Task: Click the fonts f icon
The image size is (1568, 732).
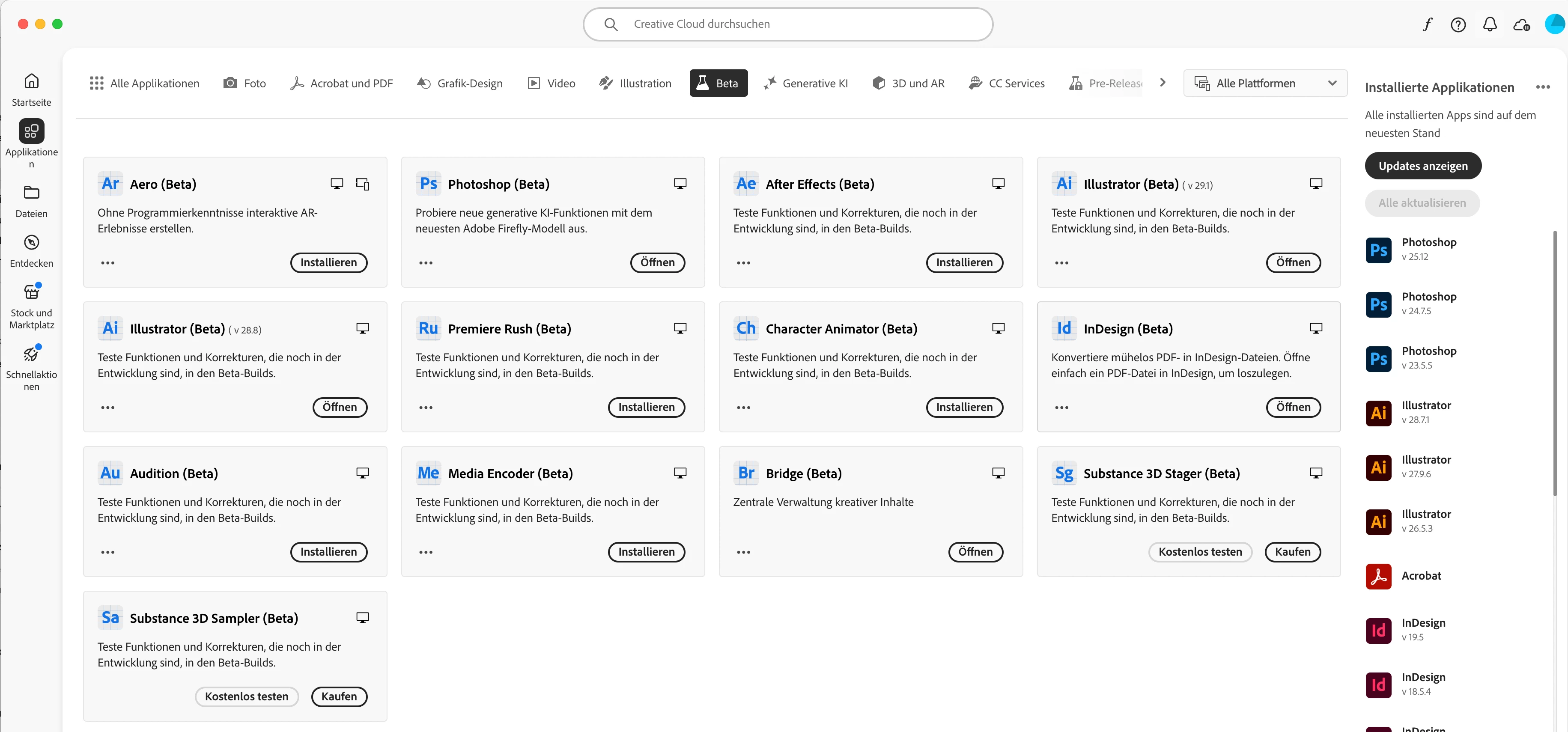Action: [x=1428, y=24]
